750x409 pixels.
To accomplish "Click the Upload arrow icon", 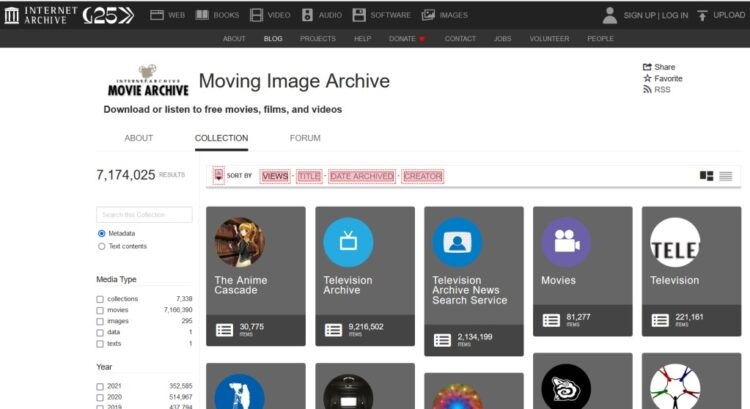I will click(702, 15).
